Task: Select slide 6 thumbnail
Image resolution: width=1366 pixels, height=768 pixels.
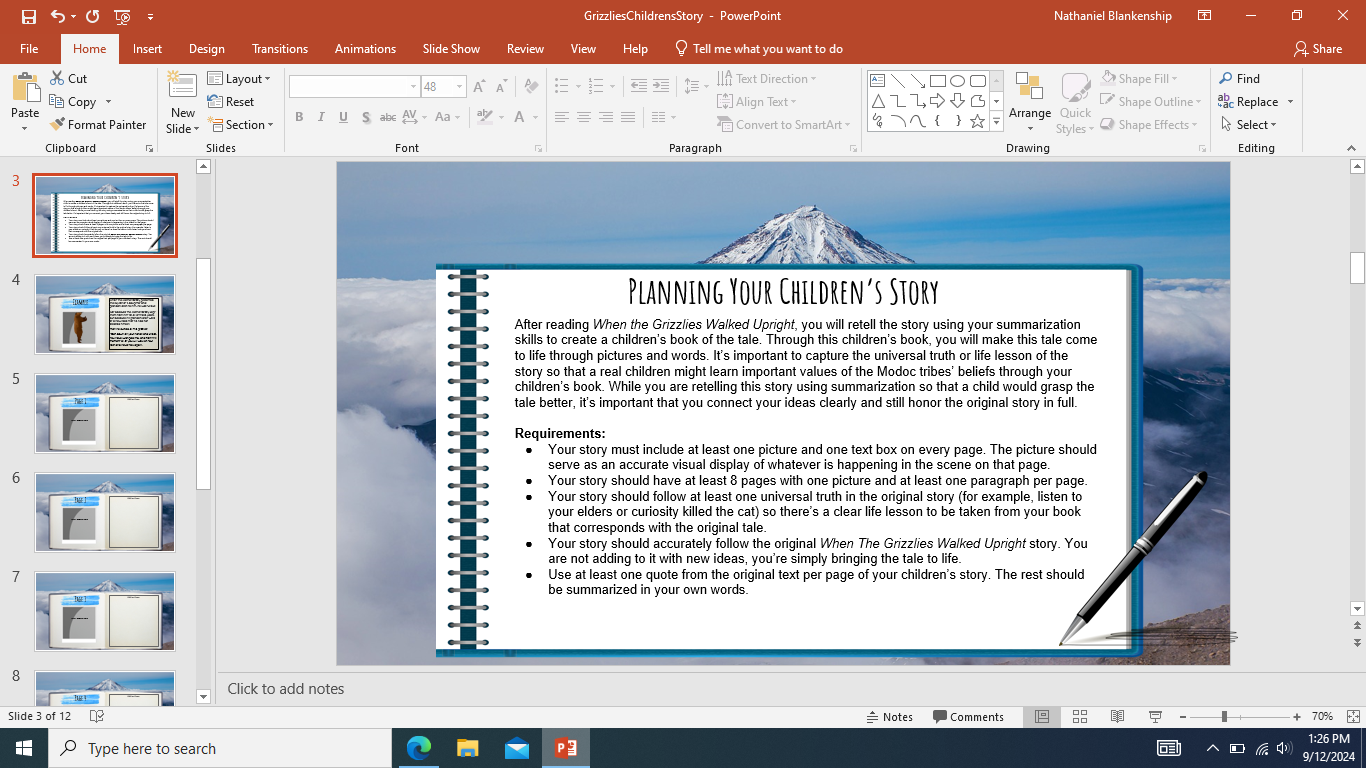Action: pos(104,512)
